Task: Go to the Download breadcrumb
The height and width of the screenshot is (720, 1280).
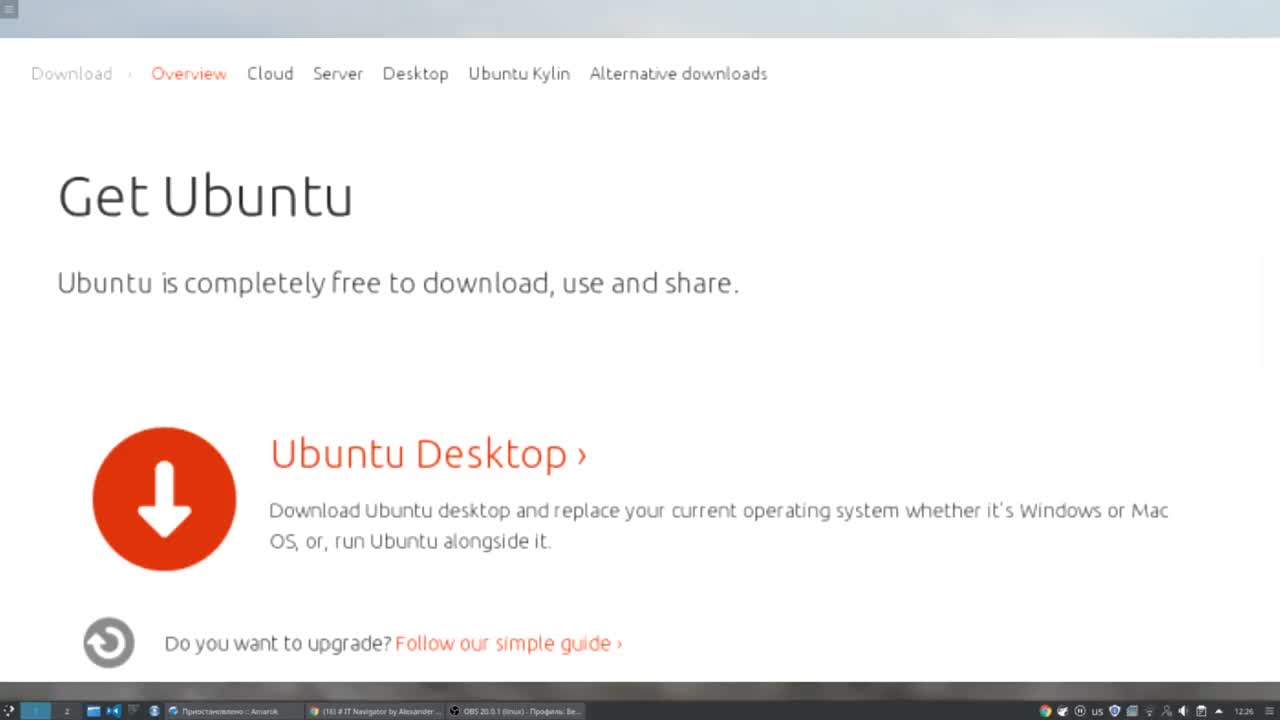Action: point(71,74)
